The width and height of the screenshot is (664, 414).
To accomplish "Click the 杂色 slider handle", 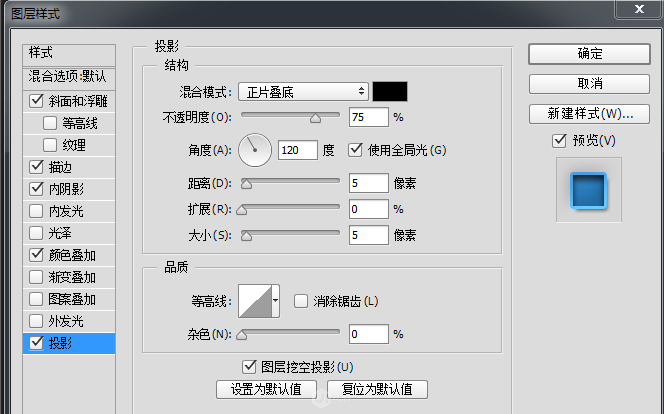I will pos(241,335).
